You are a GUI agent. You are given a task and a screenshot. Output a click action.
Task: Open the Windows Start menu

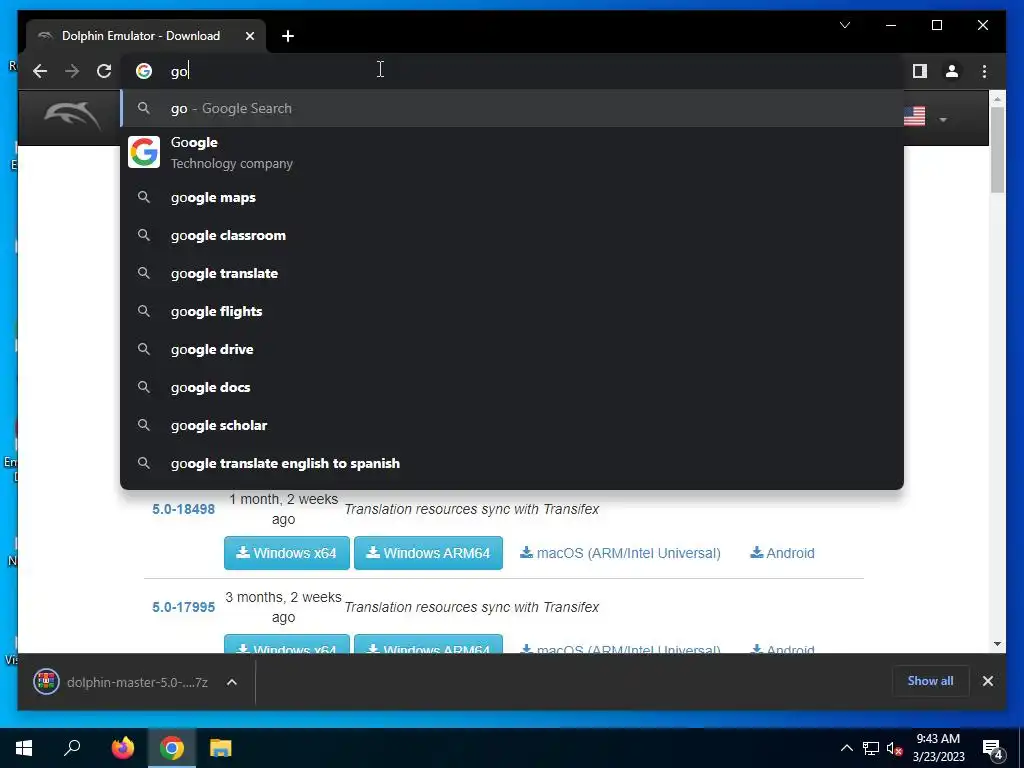coord(24,748)
